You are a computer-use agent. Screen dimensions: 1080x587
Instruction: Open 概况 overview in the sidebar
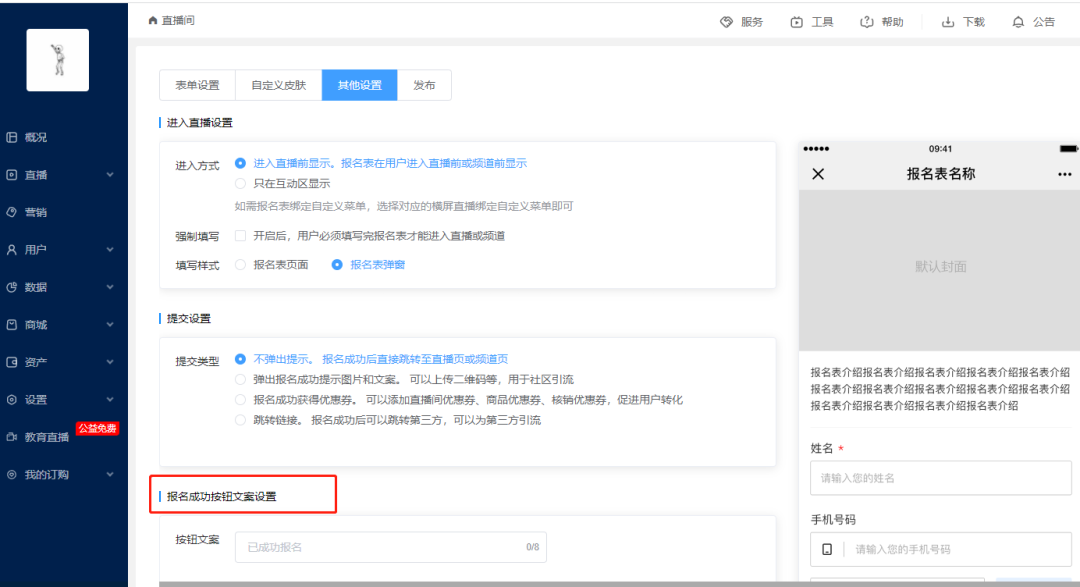point(36,137)
